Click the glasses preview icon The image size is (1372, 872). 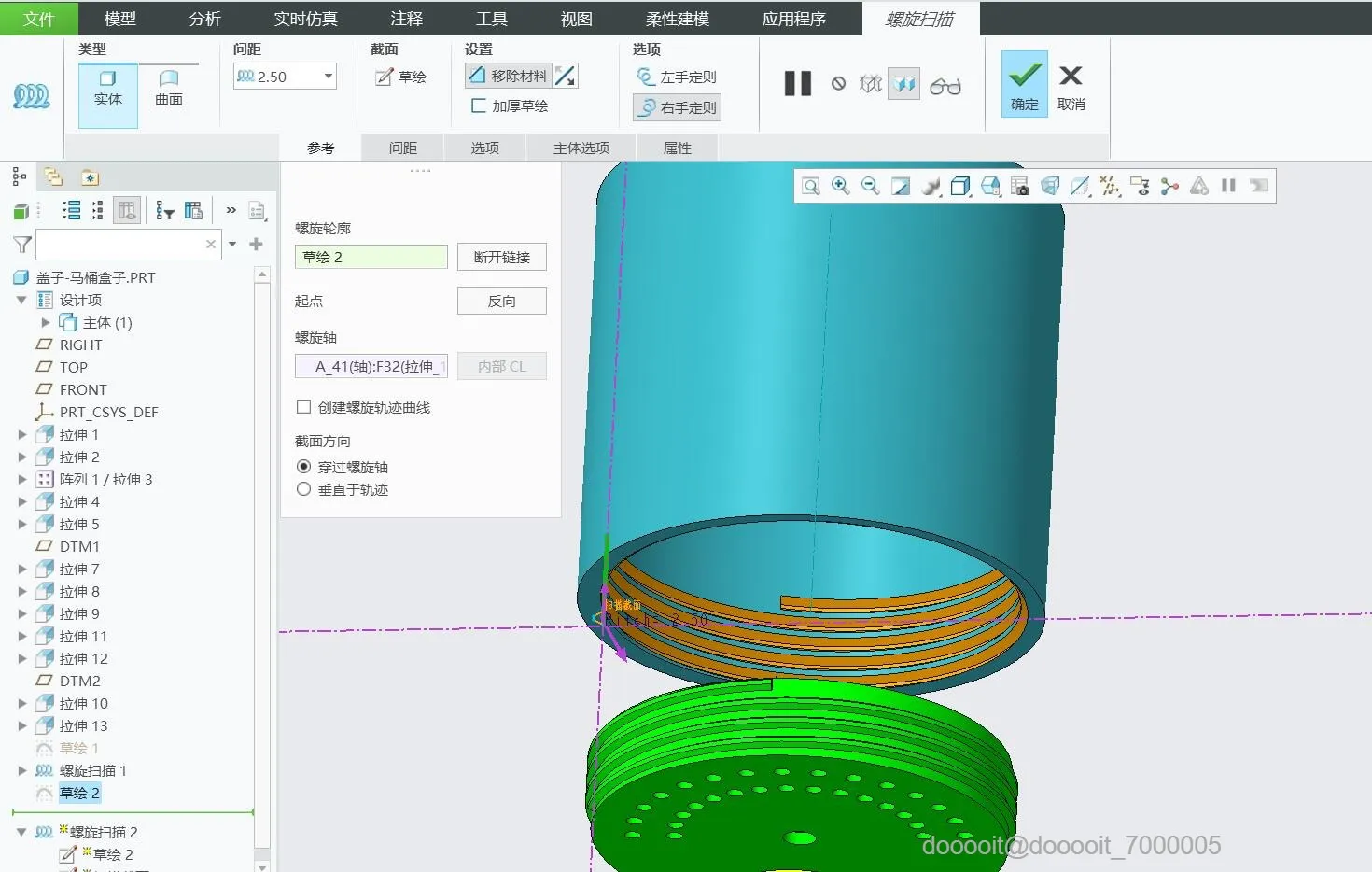(x=945, y=86)
